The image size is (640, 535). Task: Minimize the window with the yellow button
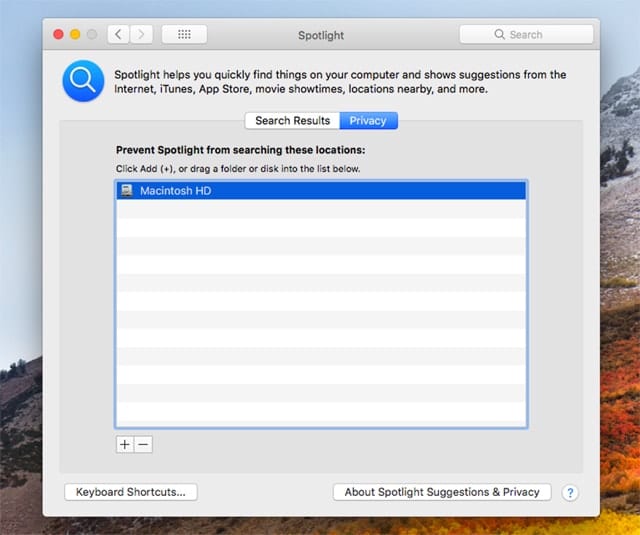click(x=75, y=35)
